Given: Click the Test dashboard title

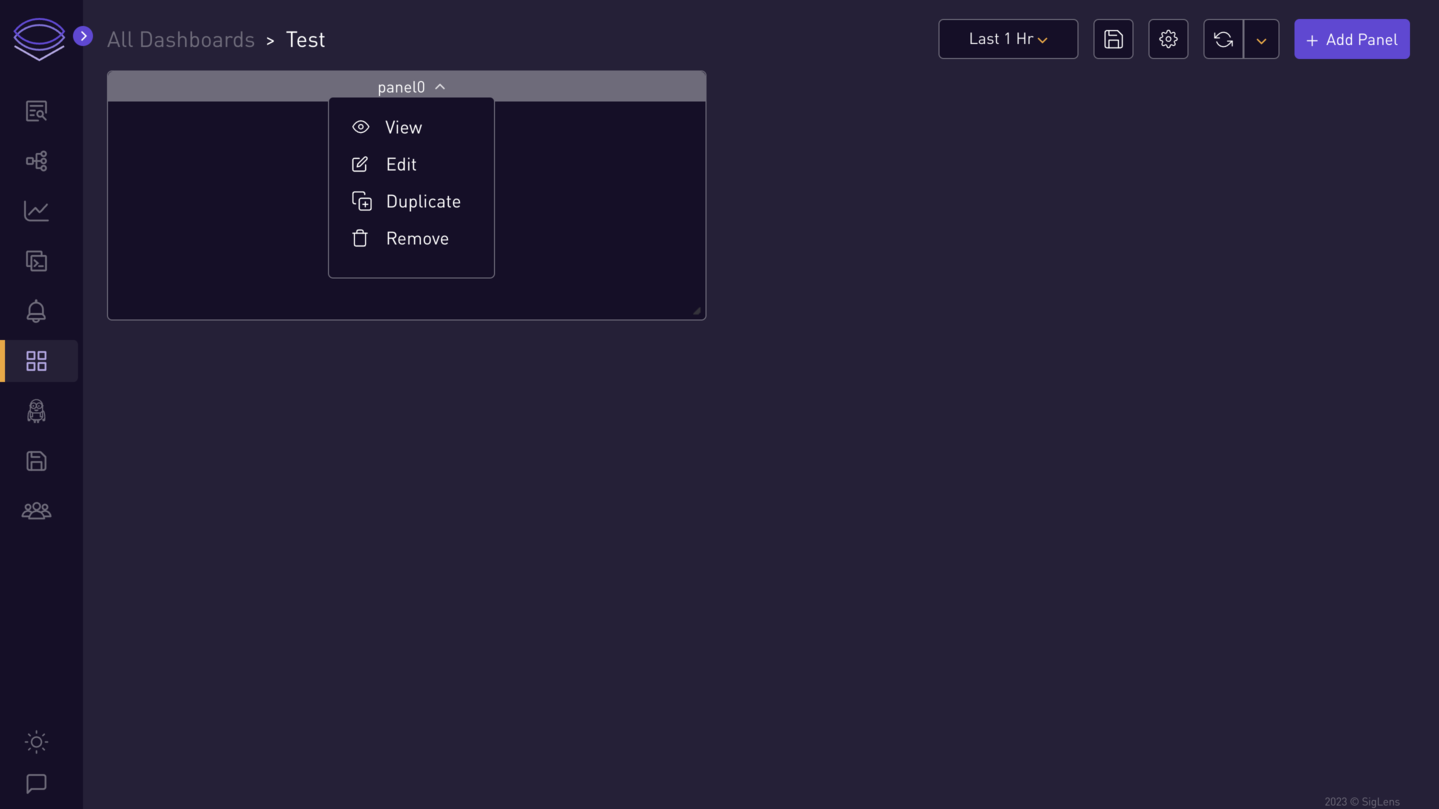Looking at the screenshot, I should point(305,39).
